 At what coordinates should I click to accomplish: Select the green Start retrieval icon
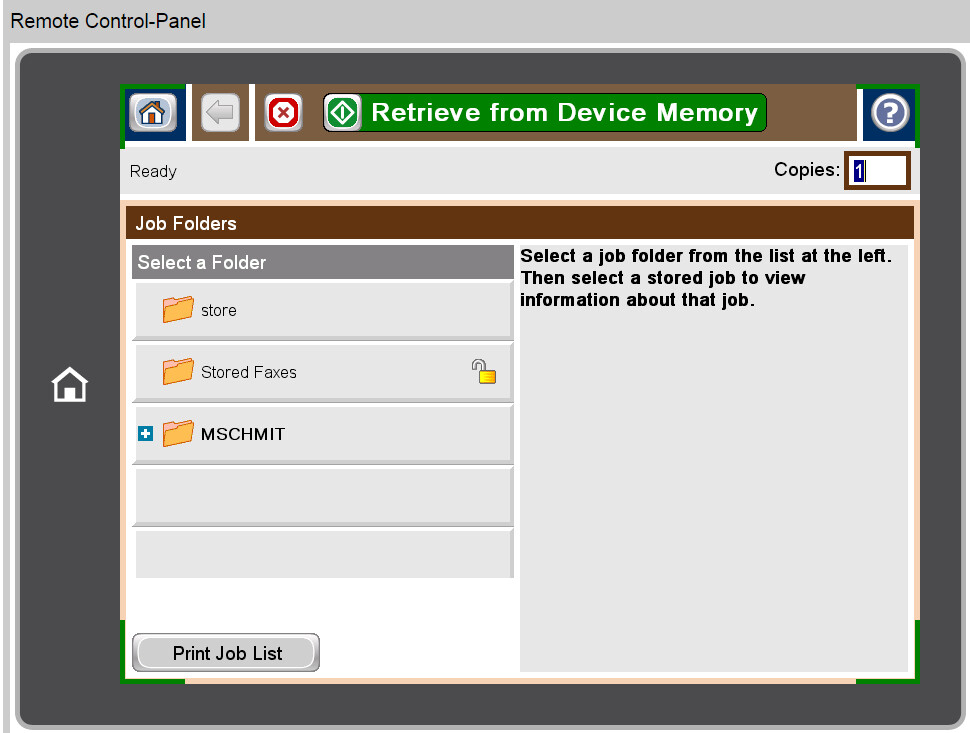point(343,112)
